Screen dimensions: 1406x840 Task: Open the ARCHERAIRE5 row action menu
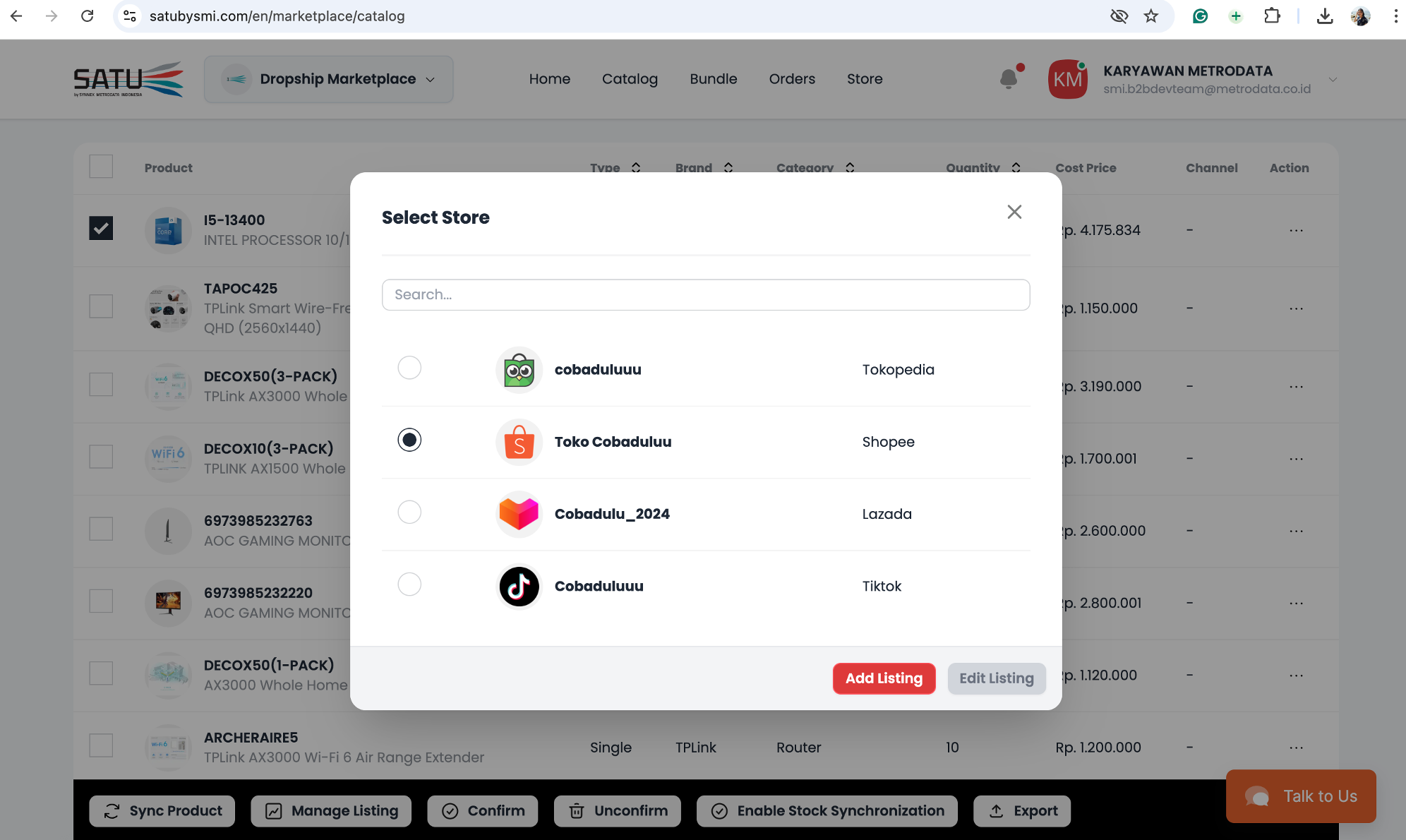pyautogui.click(x=1296, y=748)
